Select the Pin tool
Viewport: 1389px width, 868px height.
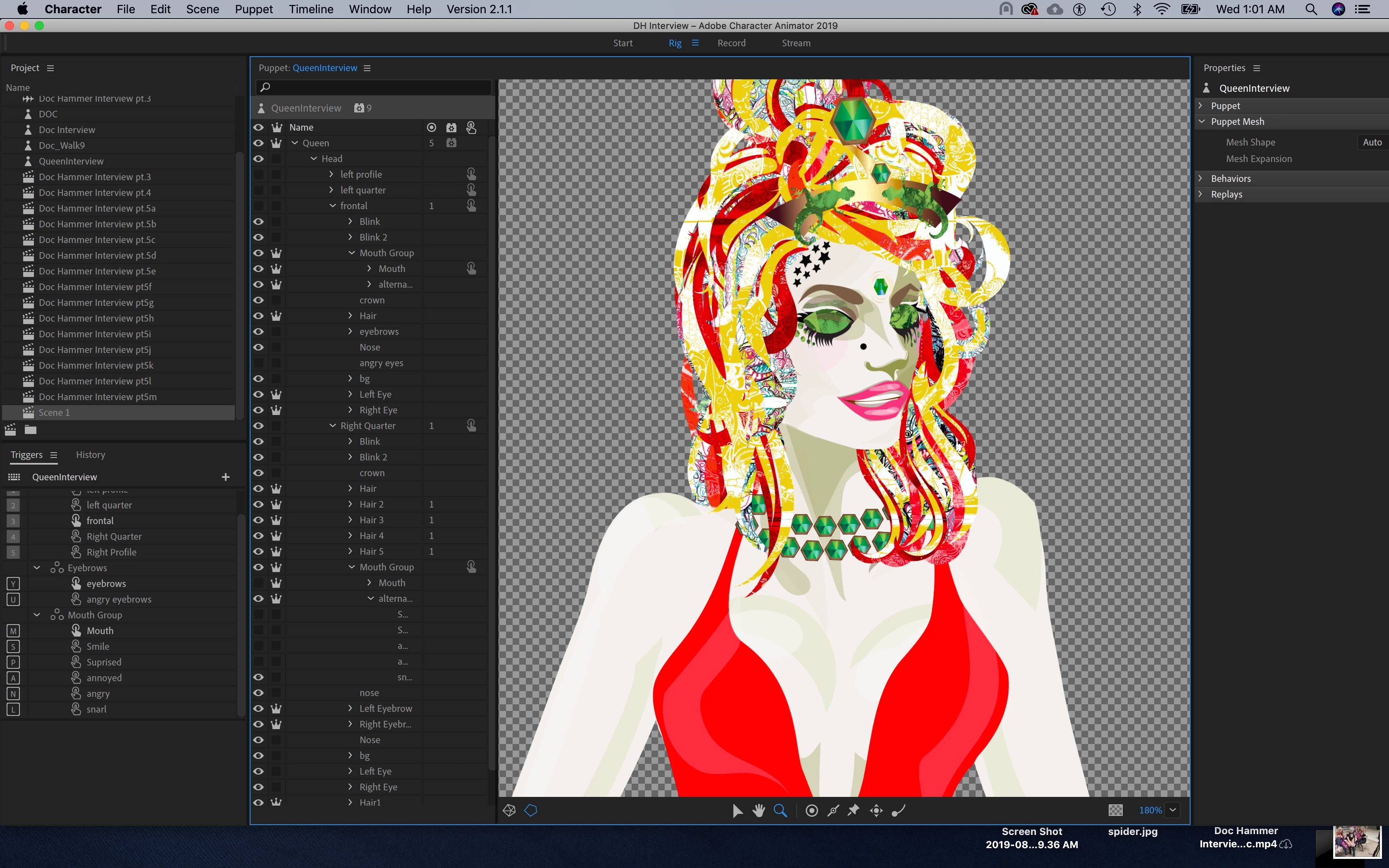pos(854,810)
